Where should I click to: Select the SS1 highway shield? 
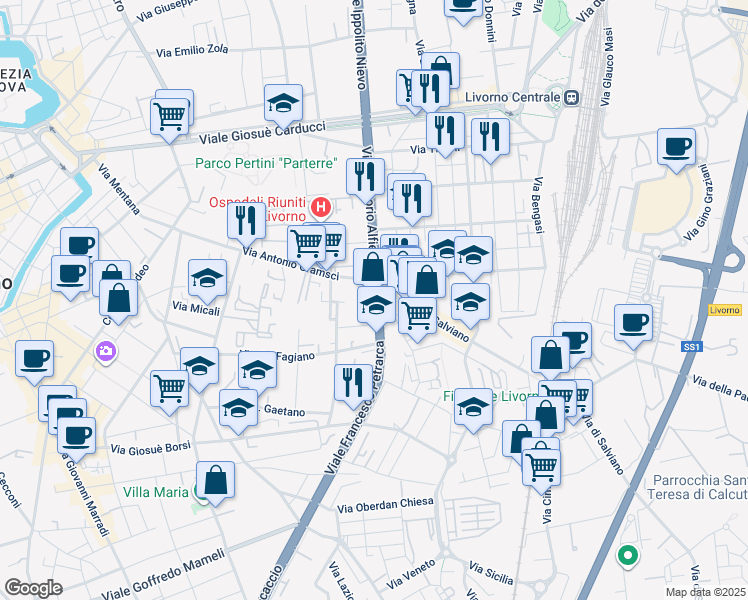click(x=692, y=347)
